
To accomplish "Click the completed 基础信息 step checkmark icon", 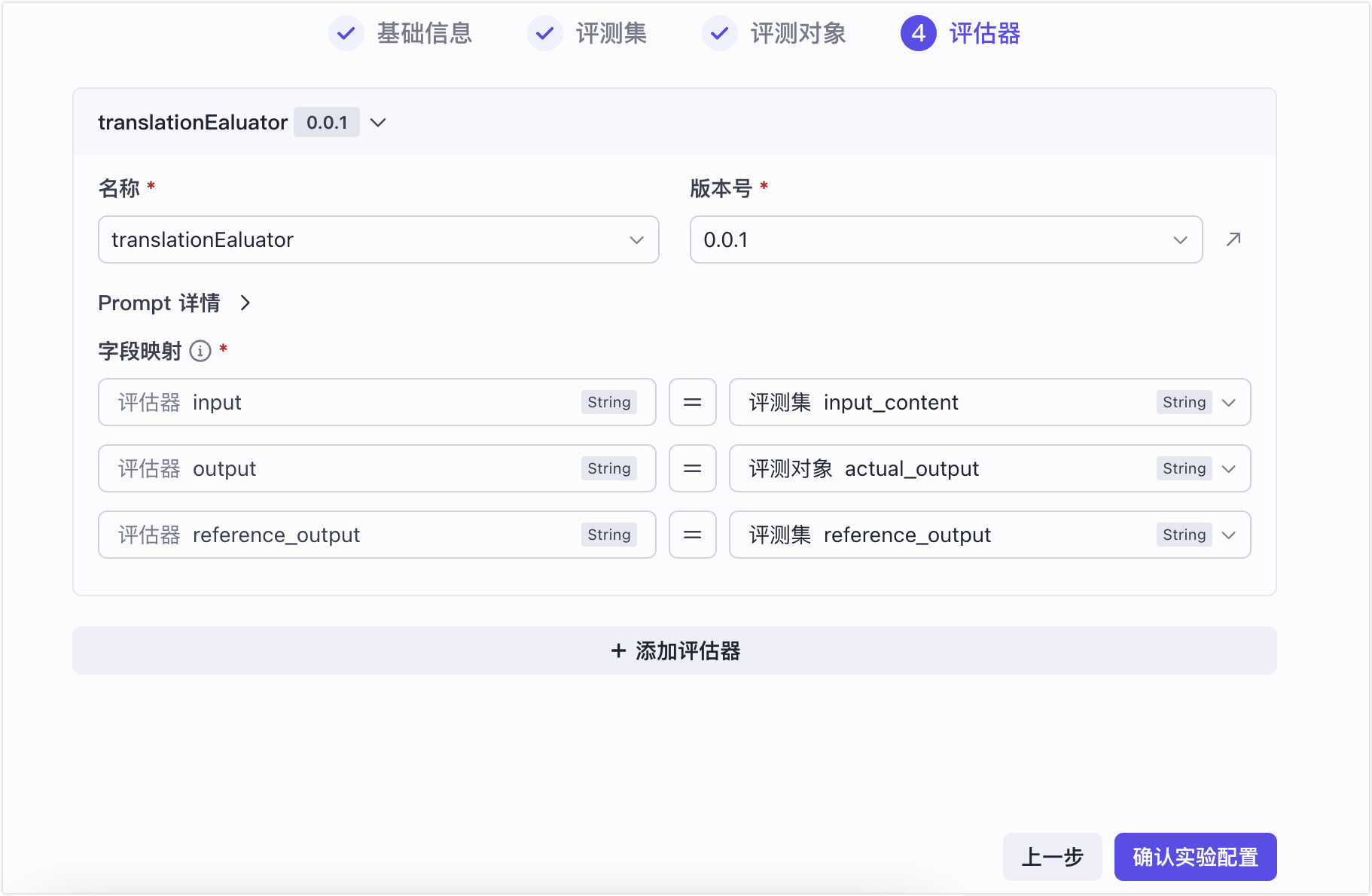I will [346, 33].
